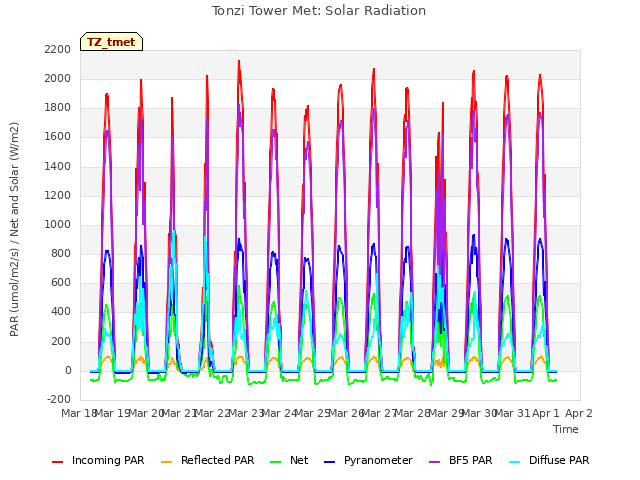
Task: Click the 600 y-axis tick label
Action: pos(61,282)
